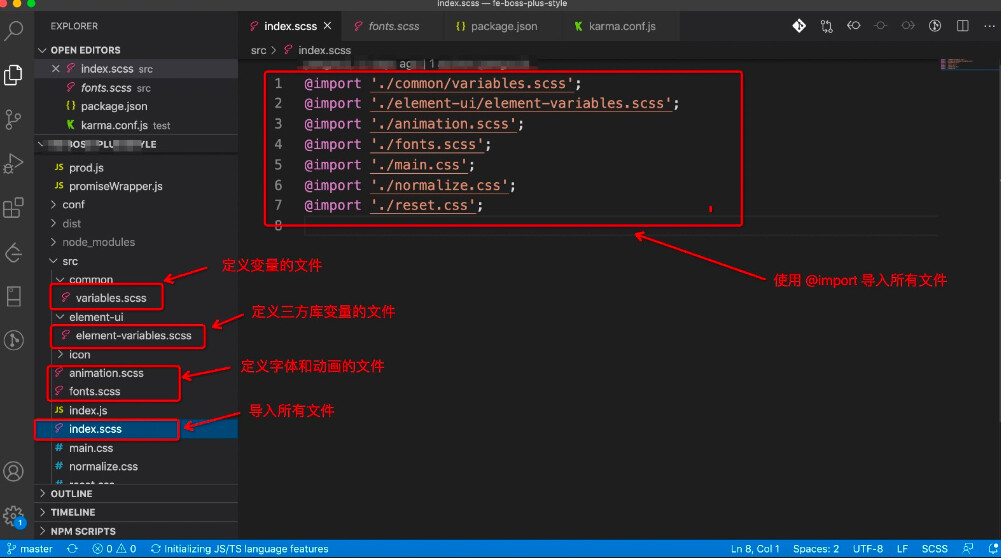Change encoding via UTF-8 in status bar

click(868, 549)
